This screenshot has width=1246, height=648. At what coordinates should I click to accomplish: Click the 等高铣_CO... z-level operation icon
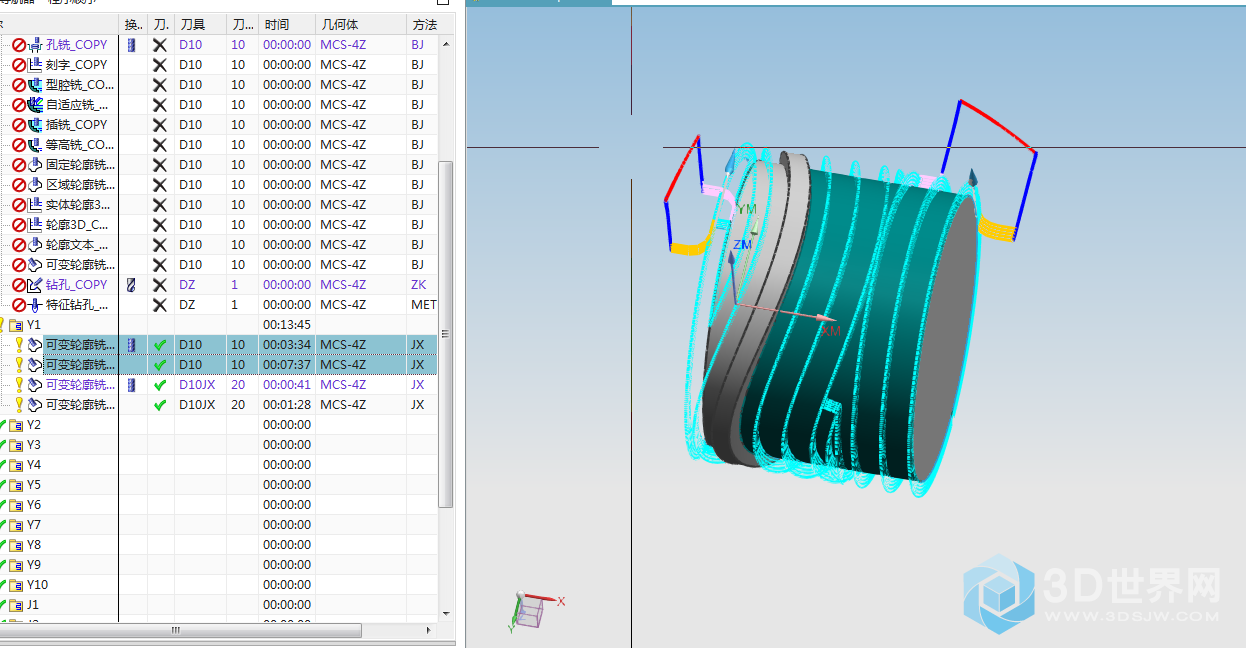tap(35, 144)
